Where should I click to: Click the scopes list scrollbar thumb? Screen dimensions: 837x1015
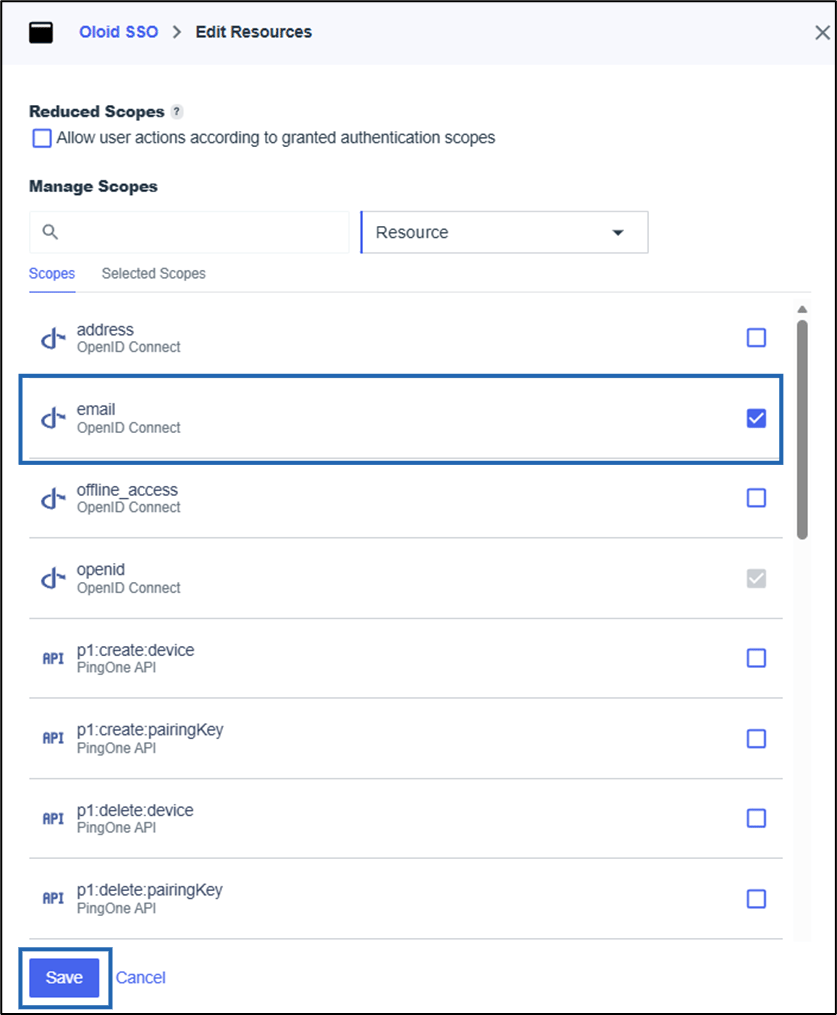coord(802,430)
